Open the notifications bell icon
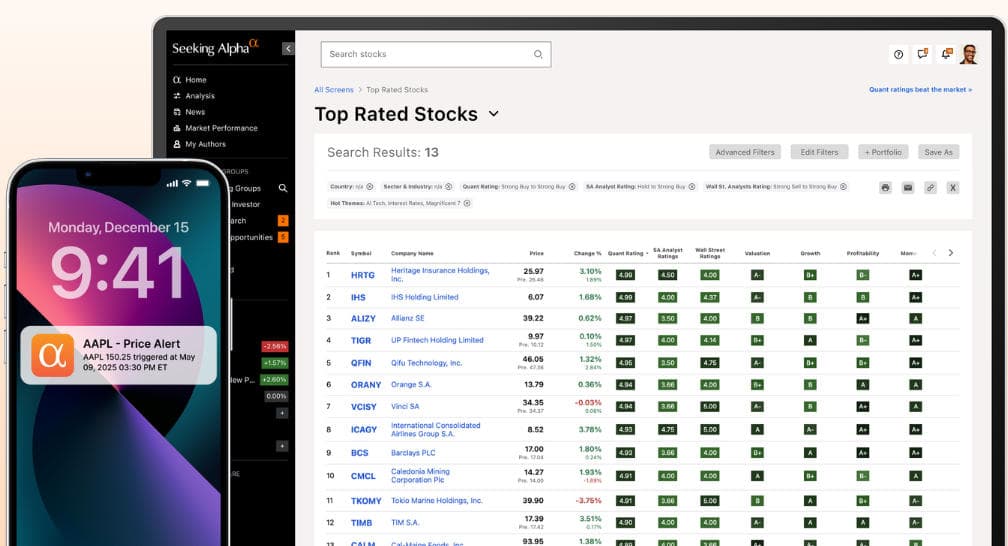This screenshot has height=546, width=1008. tap(946, 54)
